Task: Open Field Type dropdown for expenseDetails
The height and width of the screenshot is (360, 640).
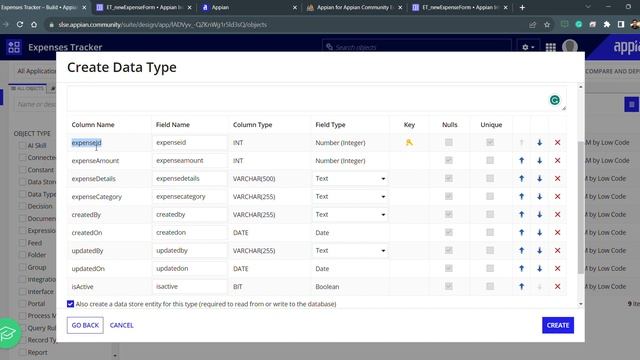Action: click(350, 179)
